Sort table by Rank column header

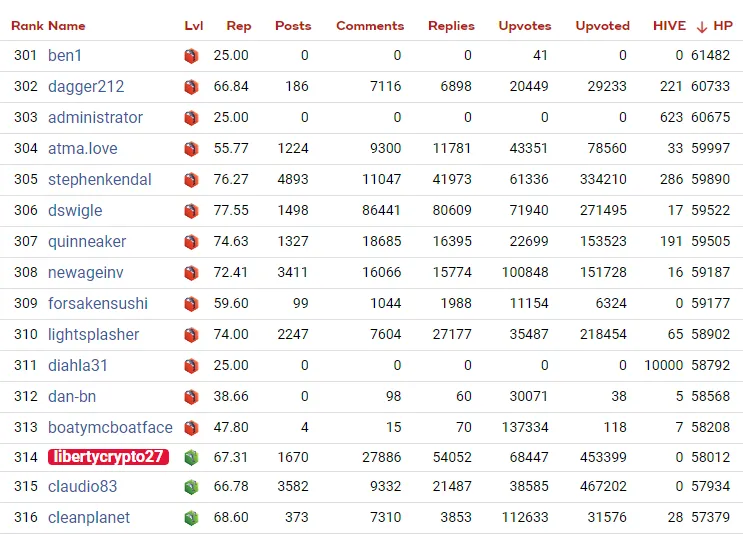[x=27, y=26]
